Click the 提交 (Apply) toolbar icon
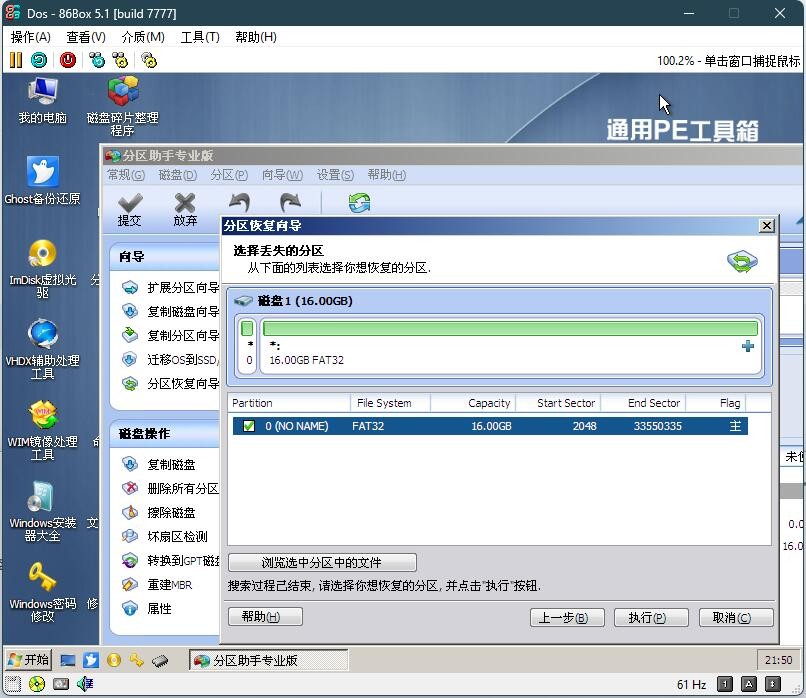This screenshot has height=698, width=806. (129, 209)
